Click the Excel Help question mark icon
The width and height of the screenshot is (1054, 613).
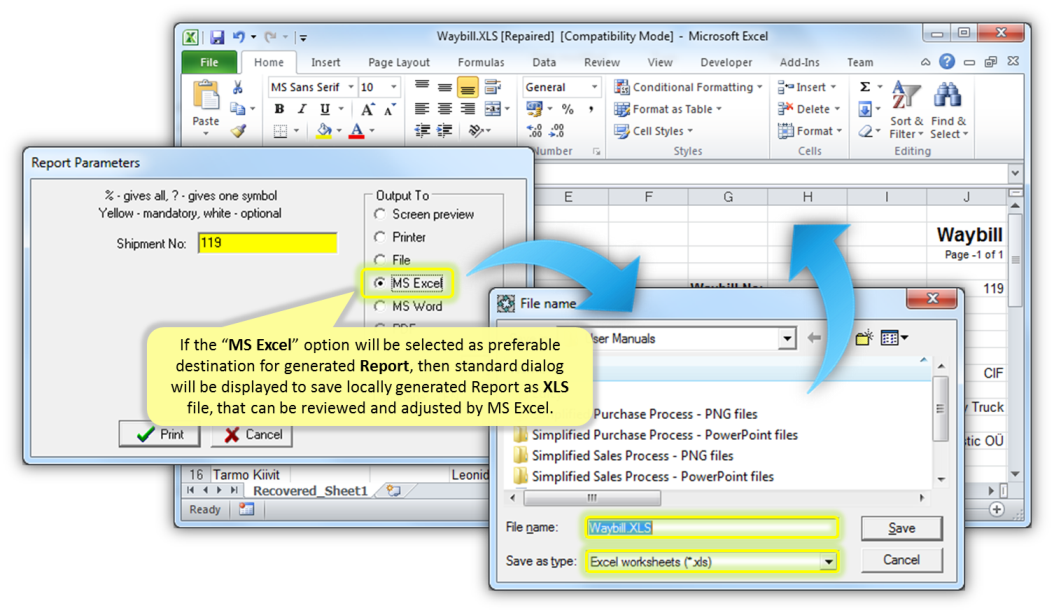point(947,62)
